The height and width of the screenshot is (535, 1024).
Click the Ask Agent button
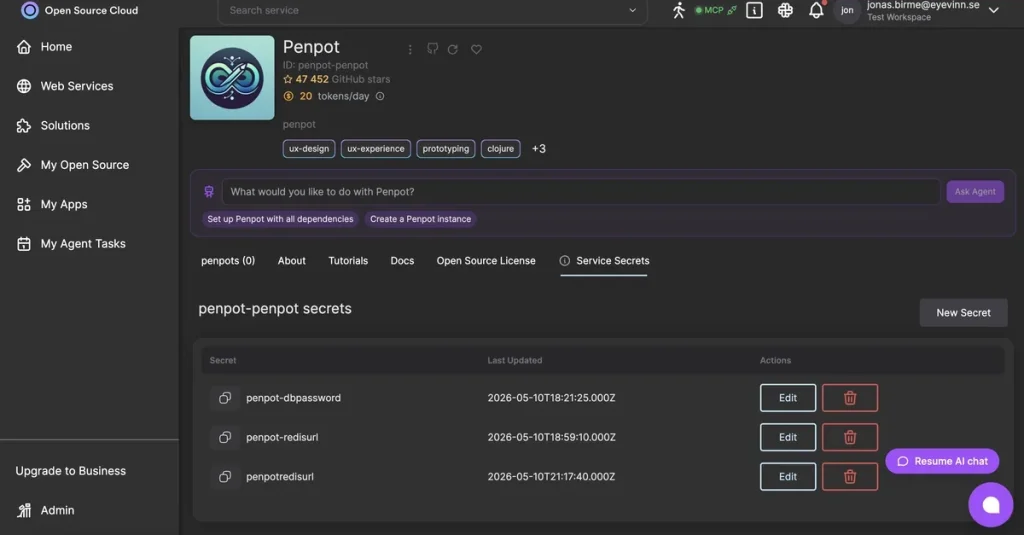pyautogui.click(x=975, y=192)
